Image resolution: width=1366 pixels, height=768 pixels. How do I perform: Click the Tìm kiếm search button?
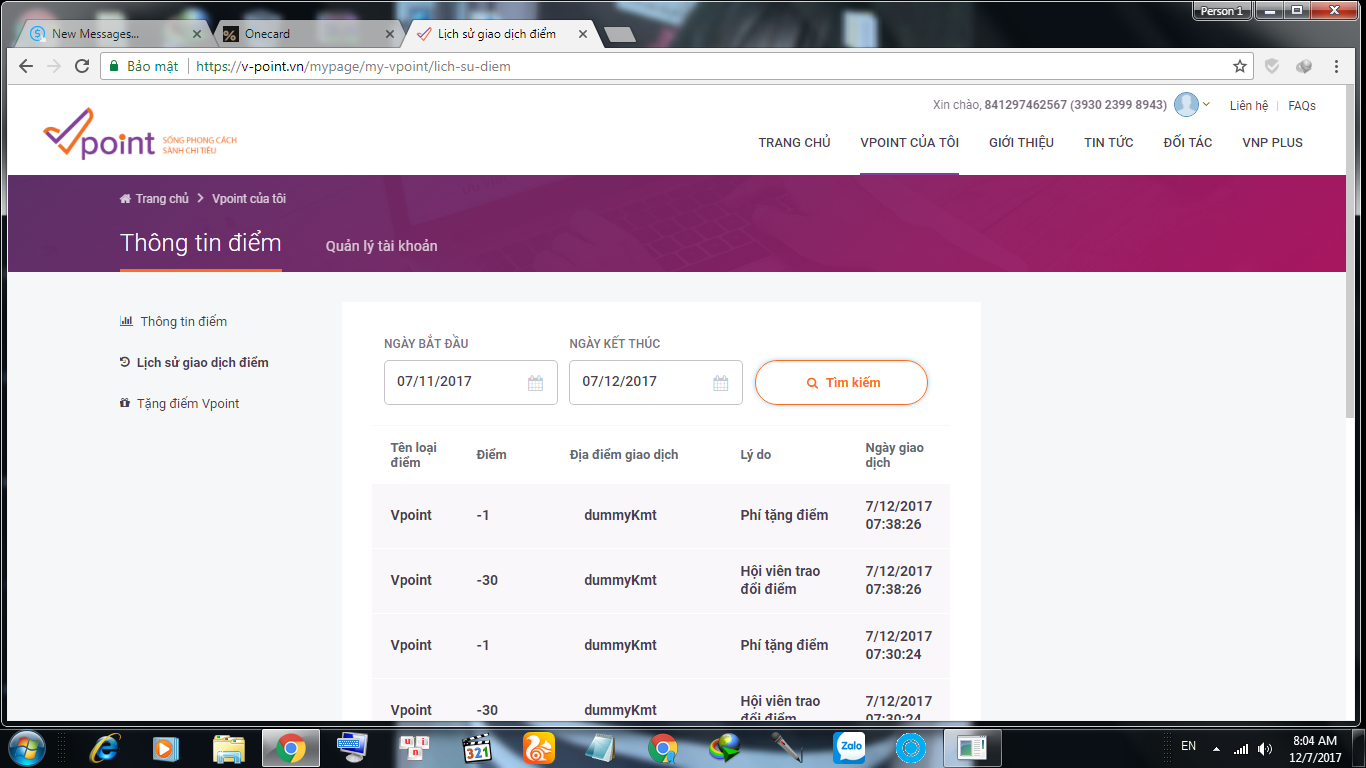pyautogui.click(x=841, y=383)
